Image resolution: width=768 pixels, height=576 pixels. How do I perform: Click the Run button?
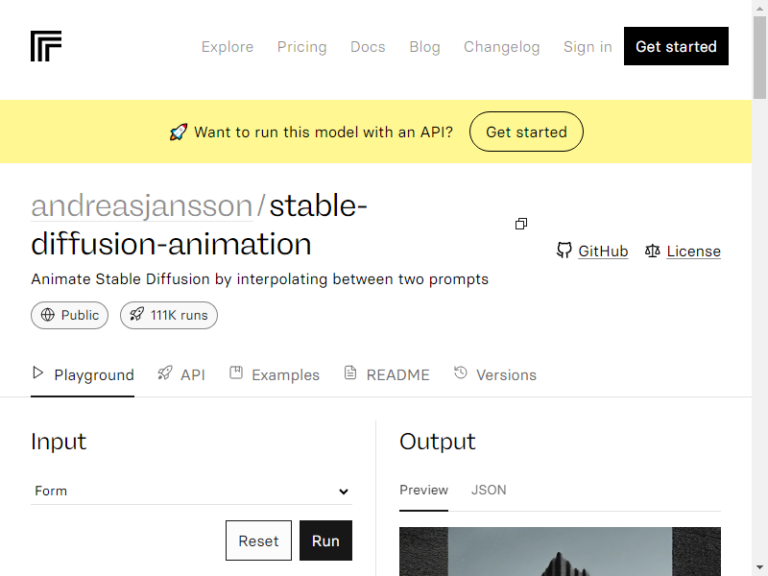326,541
